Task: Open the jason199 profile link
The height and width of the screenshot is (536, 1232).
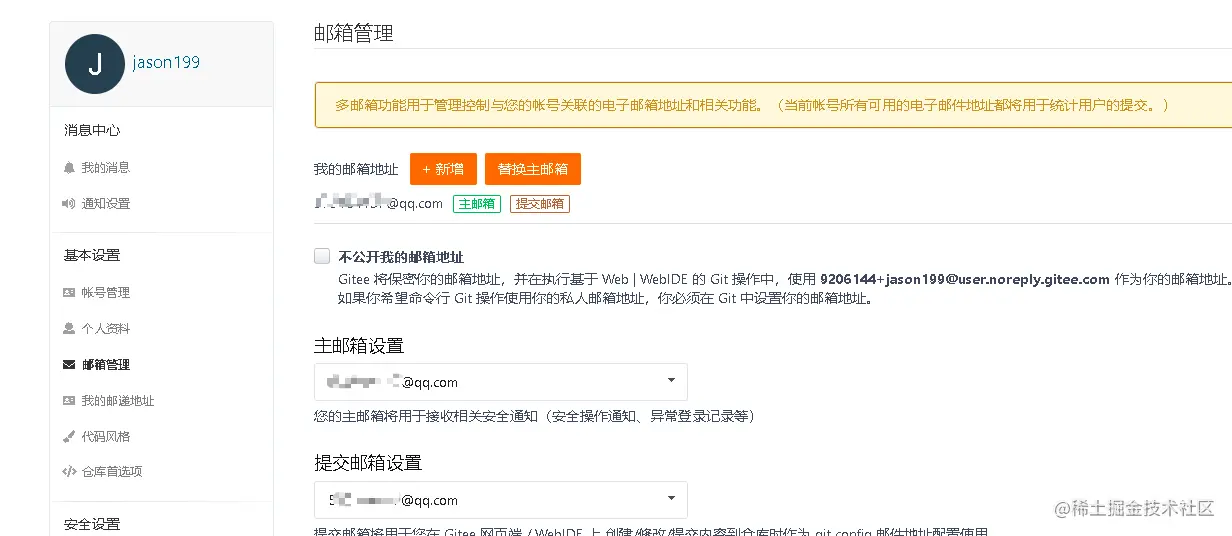Action: (166, 62)
